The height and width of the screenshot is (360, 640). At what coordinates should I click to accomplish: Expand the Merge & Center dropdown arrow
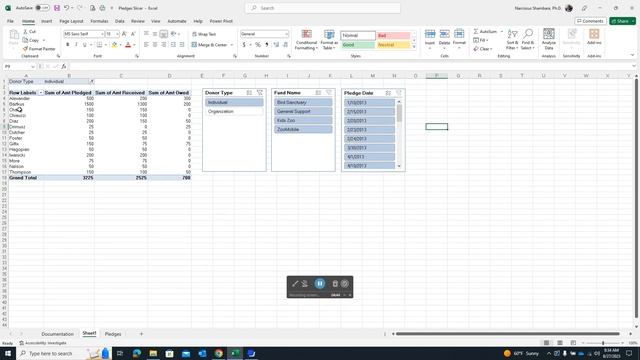pos(232,45)
